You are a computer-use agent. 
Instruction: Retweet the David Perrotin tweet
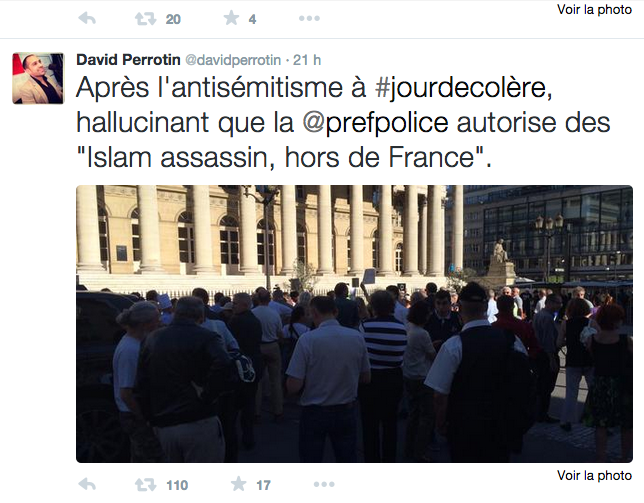point(146,485)
